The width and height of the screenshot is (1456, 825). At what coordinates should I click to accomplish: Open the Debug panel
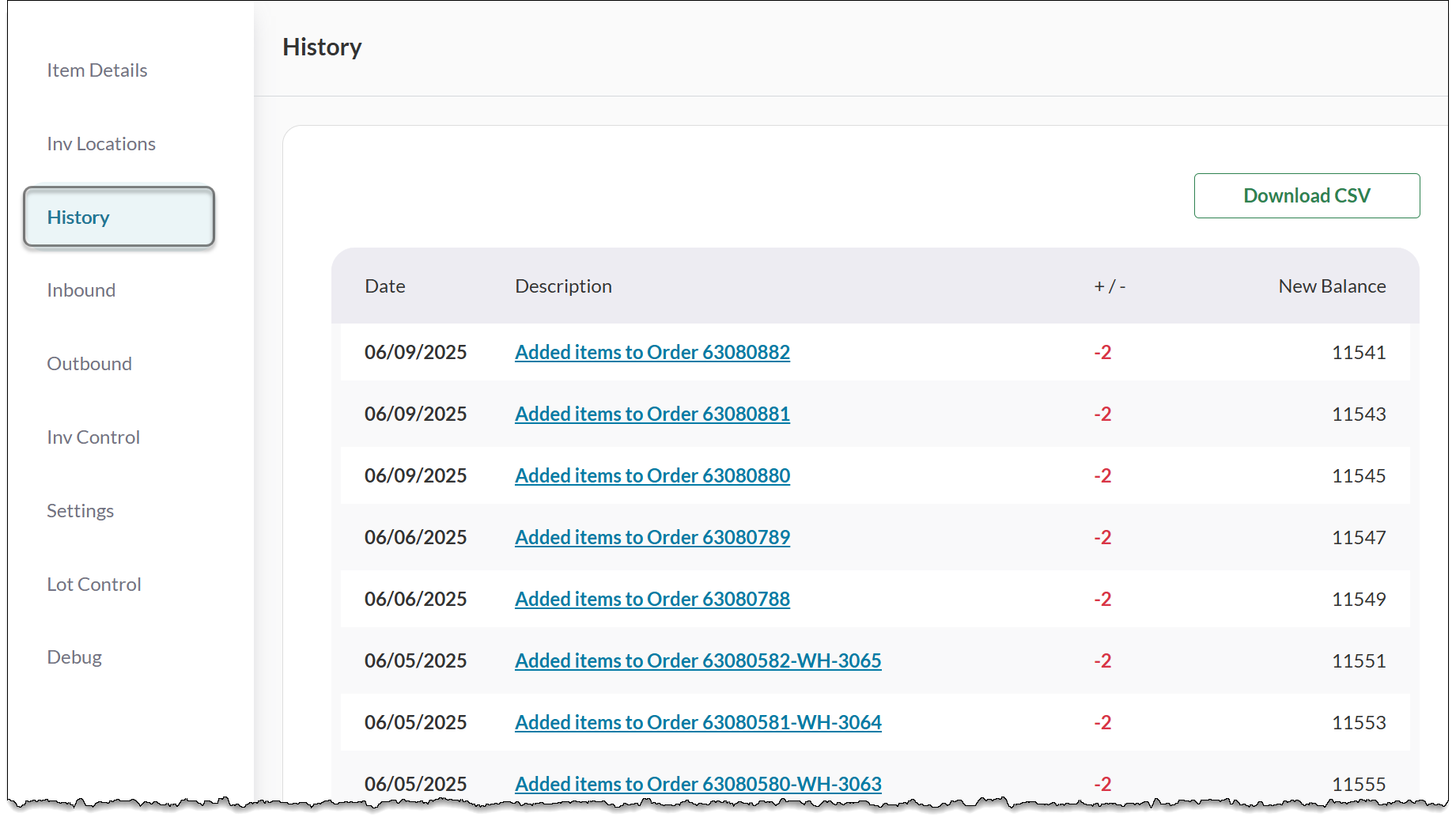74,657
